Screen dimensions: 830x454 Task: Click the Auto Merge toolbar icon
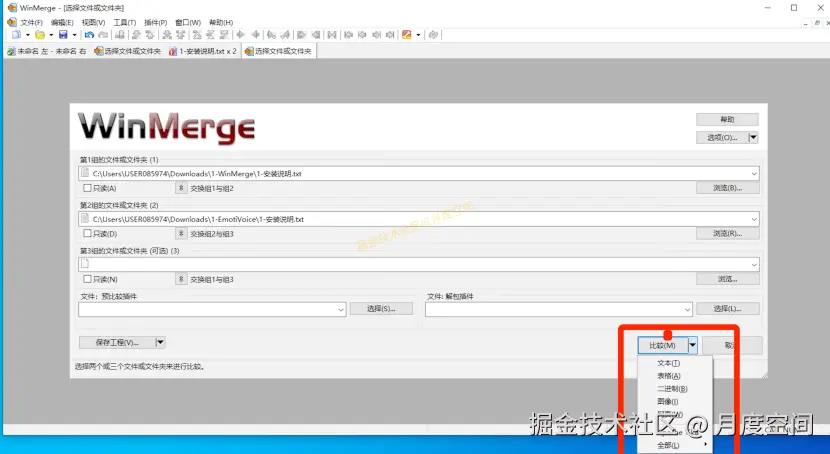click(332, 35)
